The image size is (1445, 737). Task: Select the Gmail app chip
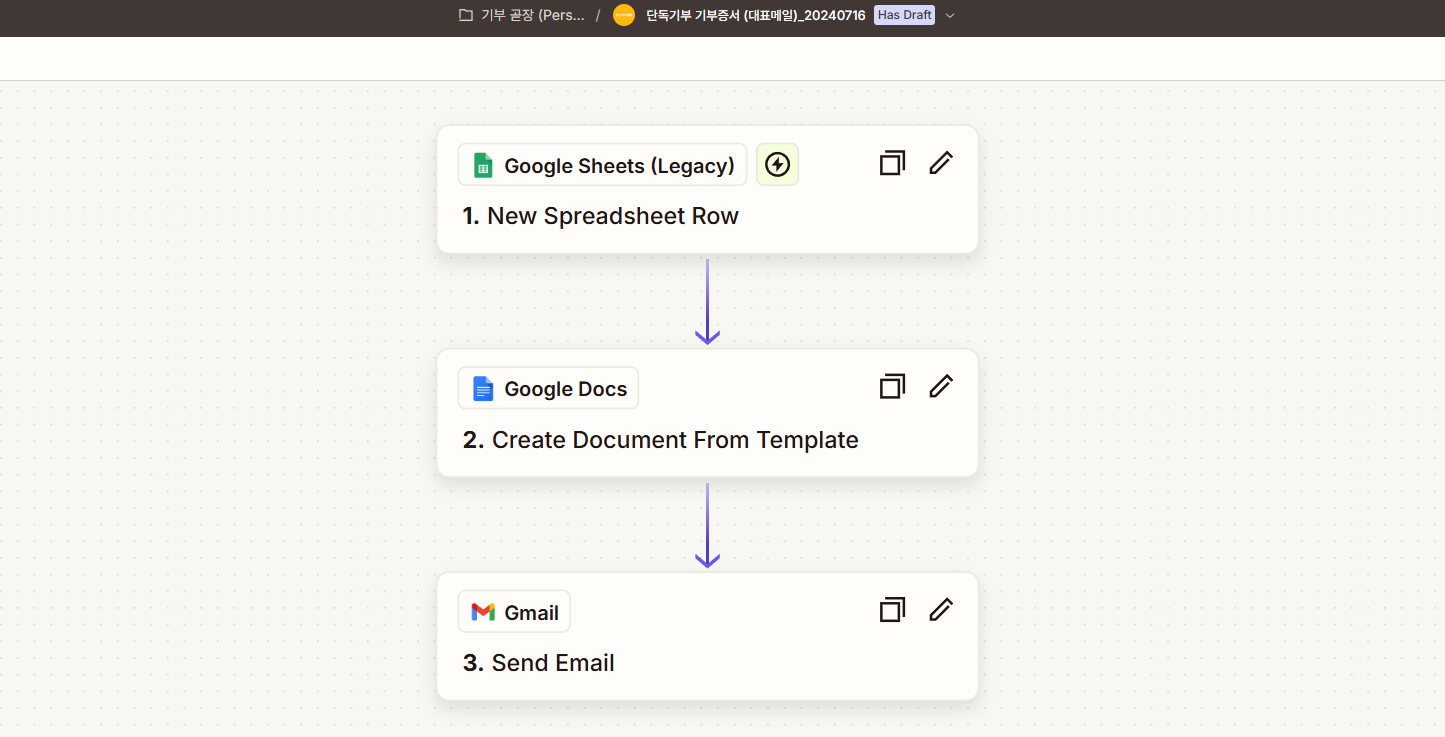(514, 612)
